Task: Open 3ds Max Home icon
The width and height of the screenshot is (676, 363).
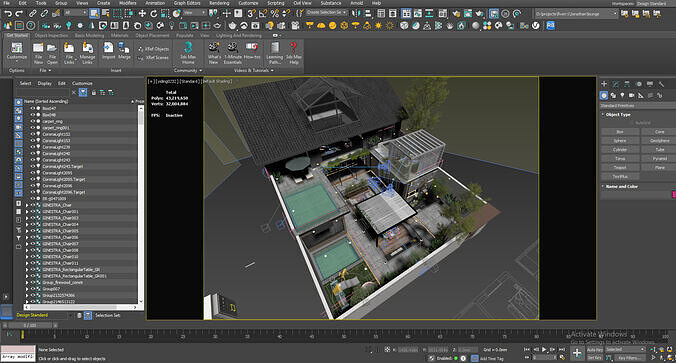Action: tap(188, 53)
